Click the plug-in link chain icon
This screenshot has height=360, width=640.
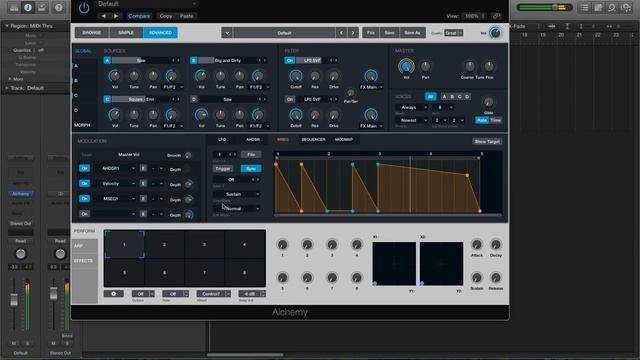click(x=497, y=16)
